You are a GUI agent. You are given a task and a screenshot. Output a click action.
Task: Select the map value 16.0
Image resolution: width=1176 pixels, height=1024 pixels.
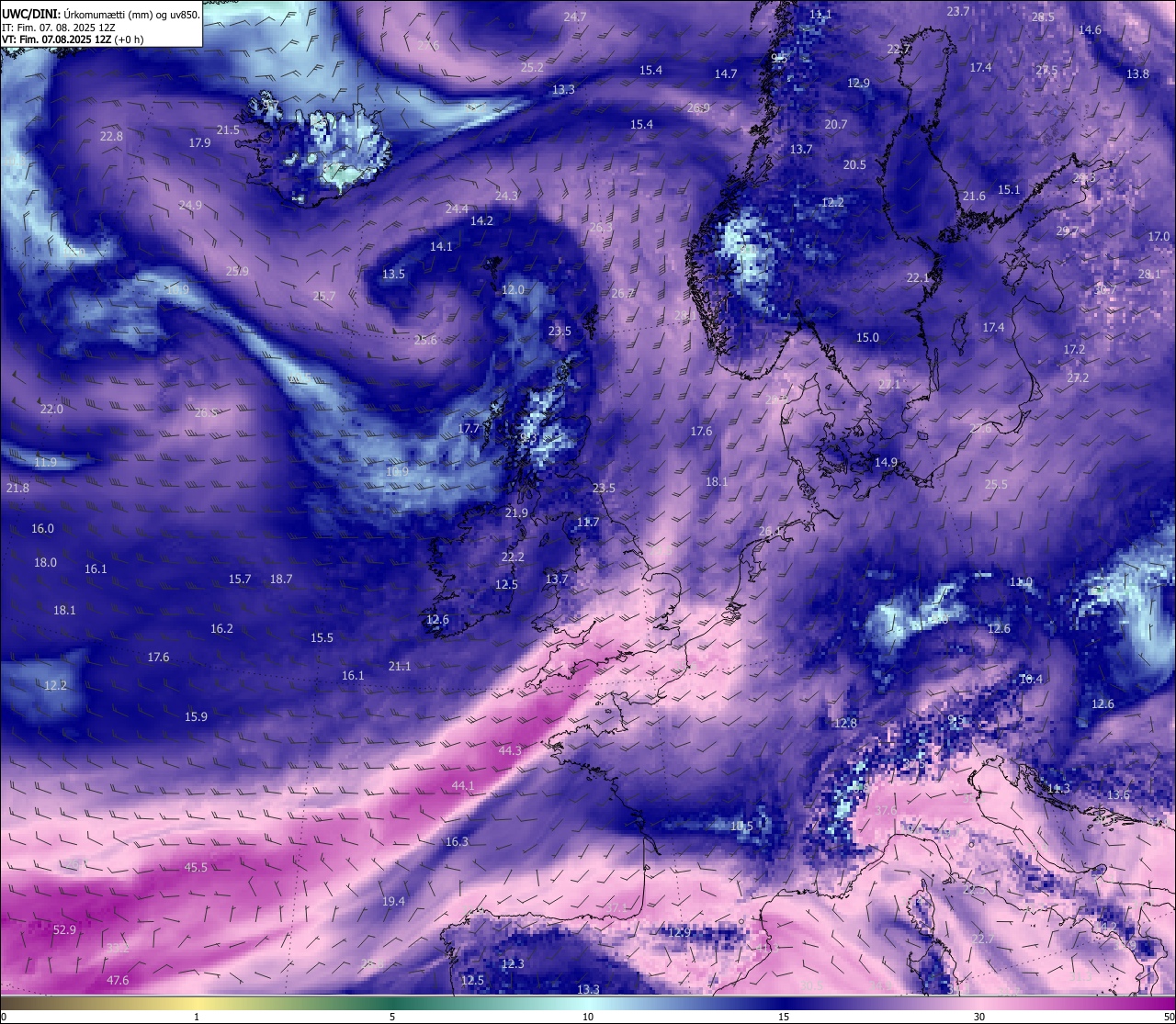pyautogui.click(x=42, y=528)
